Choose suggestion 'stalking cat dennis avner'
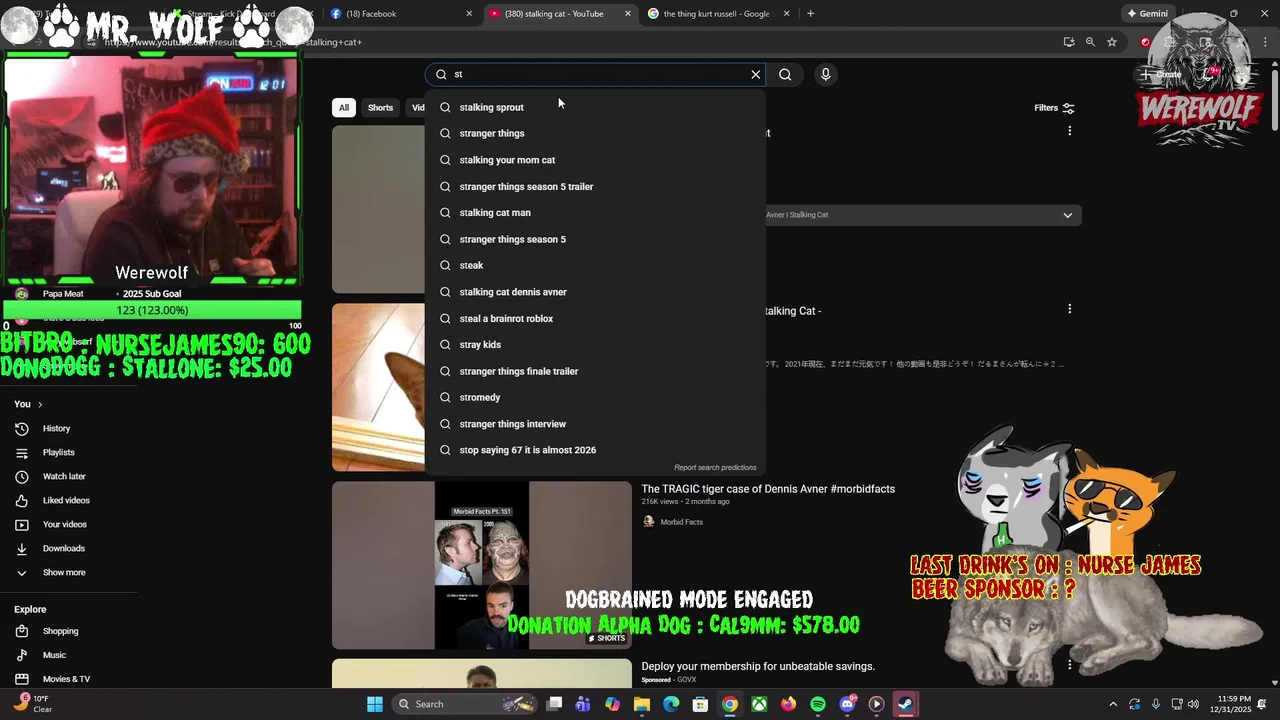1280x720 pixels. [596, 292]
